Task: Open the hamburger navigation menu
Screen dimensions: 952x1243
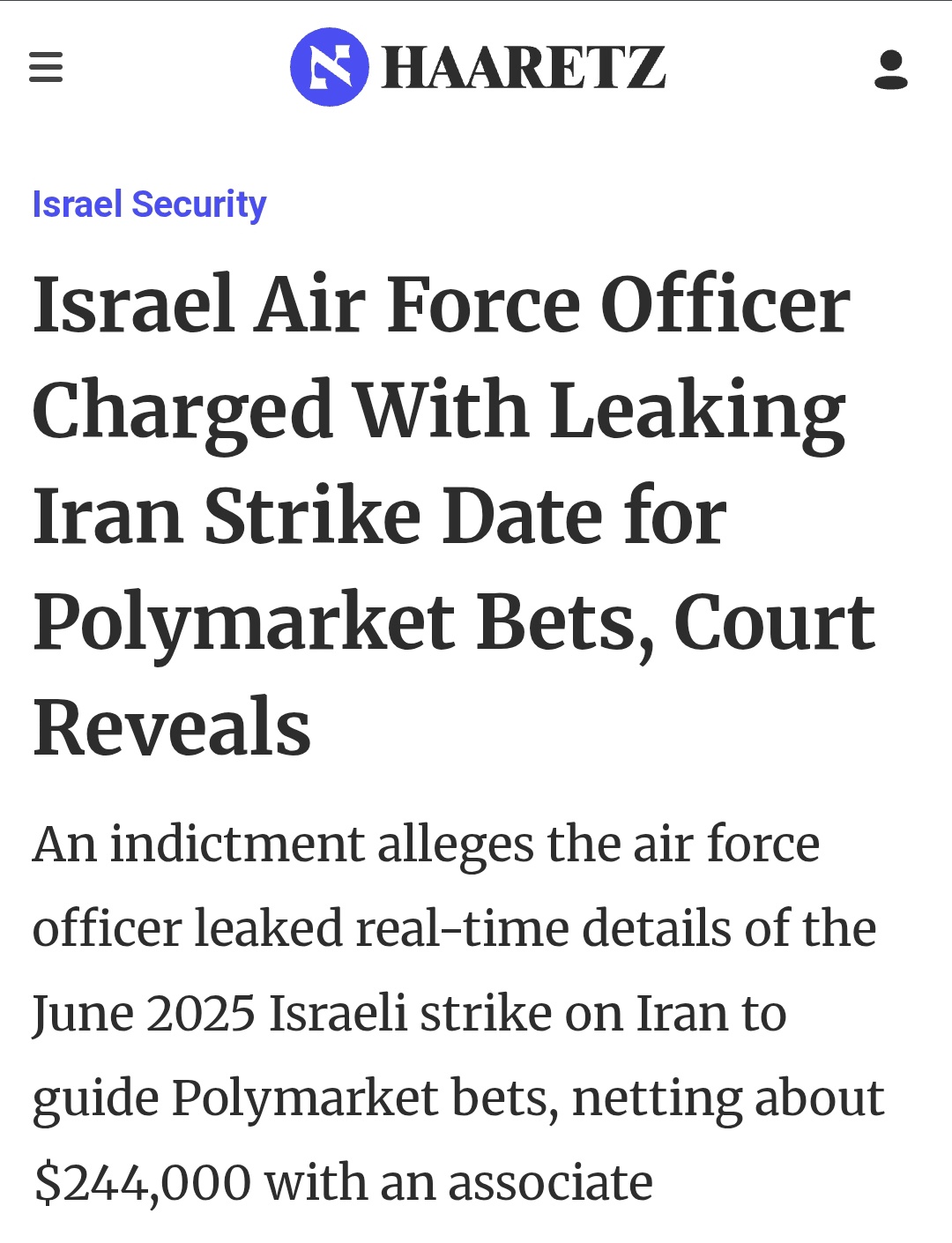Action: pyautogui.click(x=46, y=67)
